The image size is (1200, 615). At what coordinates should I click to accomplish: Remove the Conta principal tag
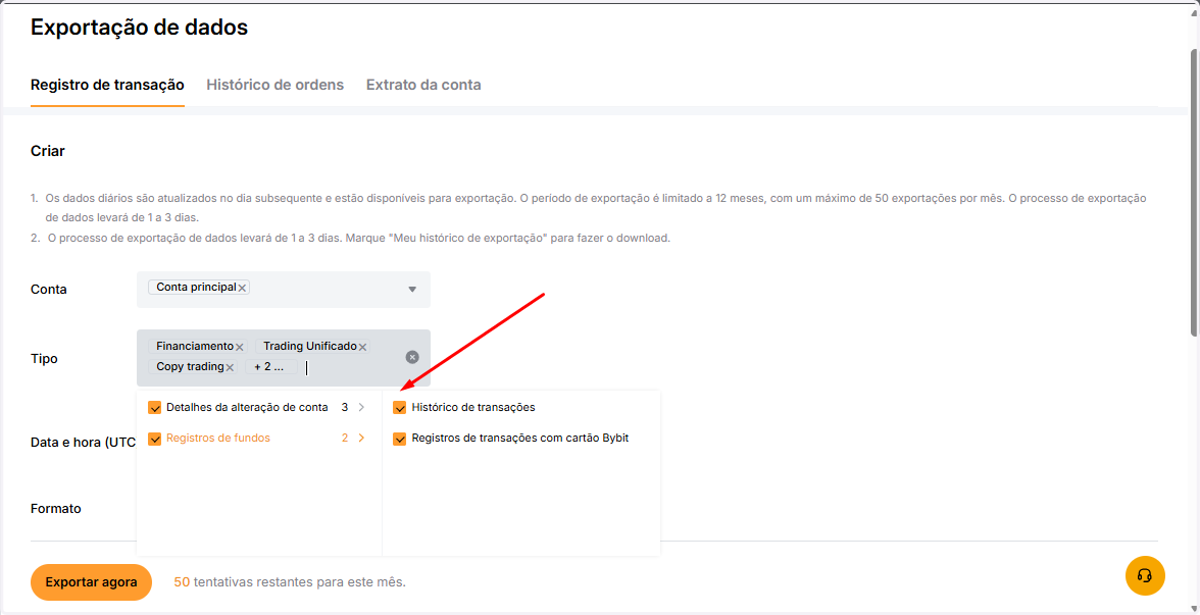pos(242,288)
